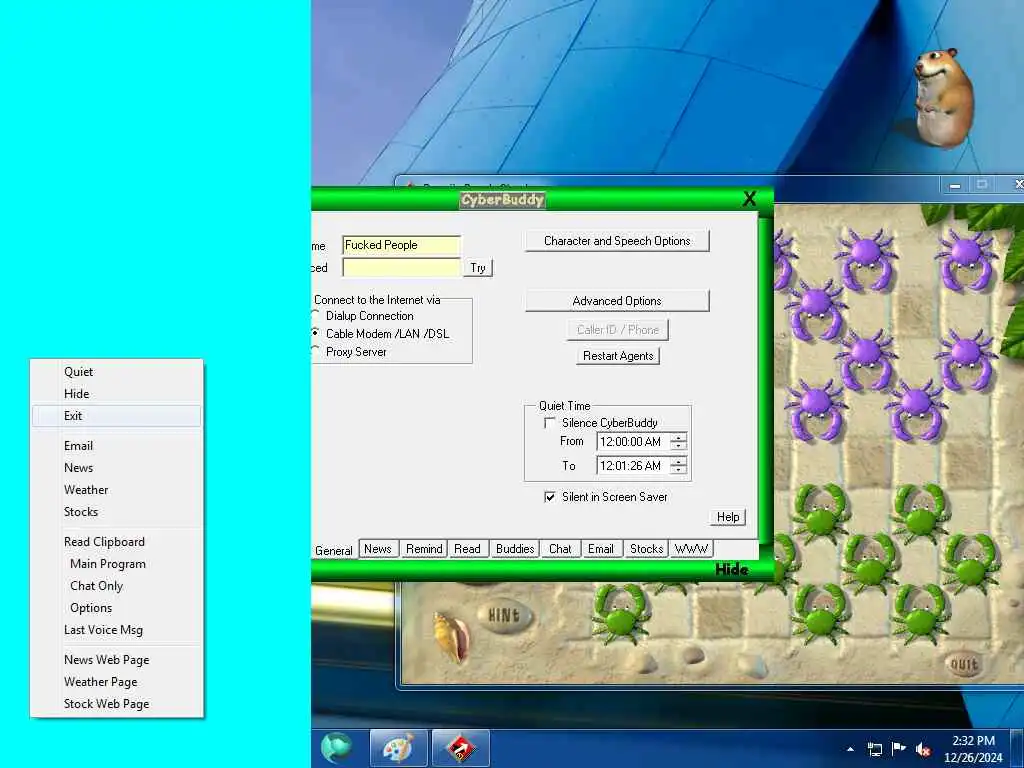The width and height of the screenshot is (1024, 768).
Task: Increase To time with up spinner
Action: [x=679, y=461]
